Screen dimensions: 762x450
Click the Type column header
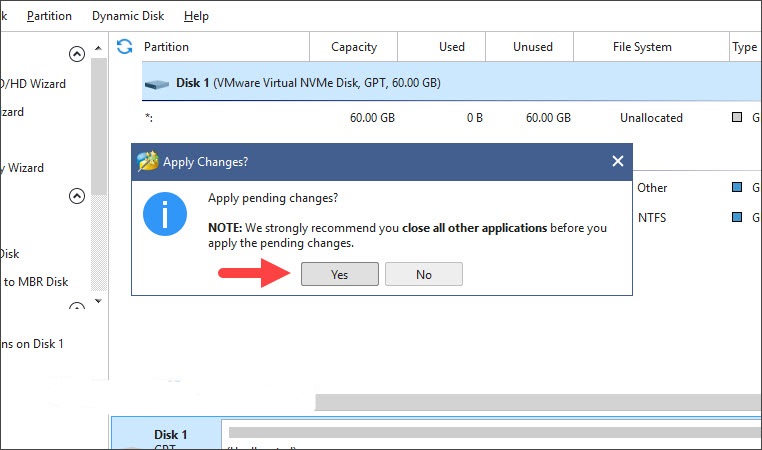point(745,47)
